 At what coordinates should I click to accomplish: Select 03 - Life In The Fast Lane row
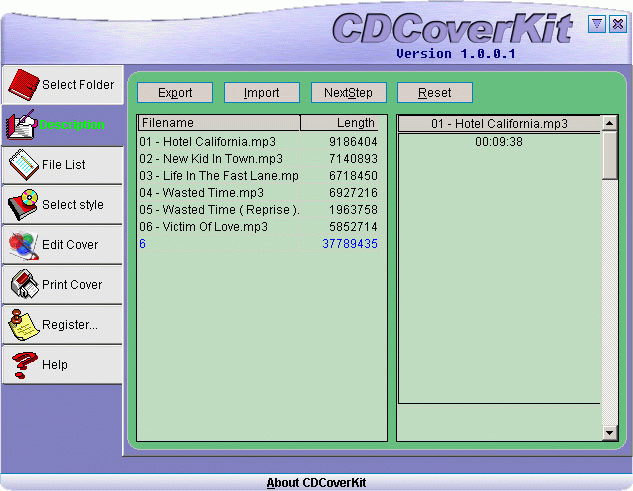(258, 176)
